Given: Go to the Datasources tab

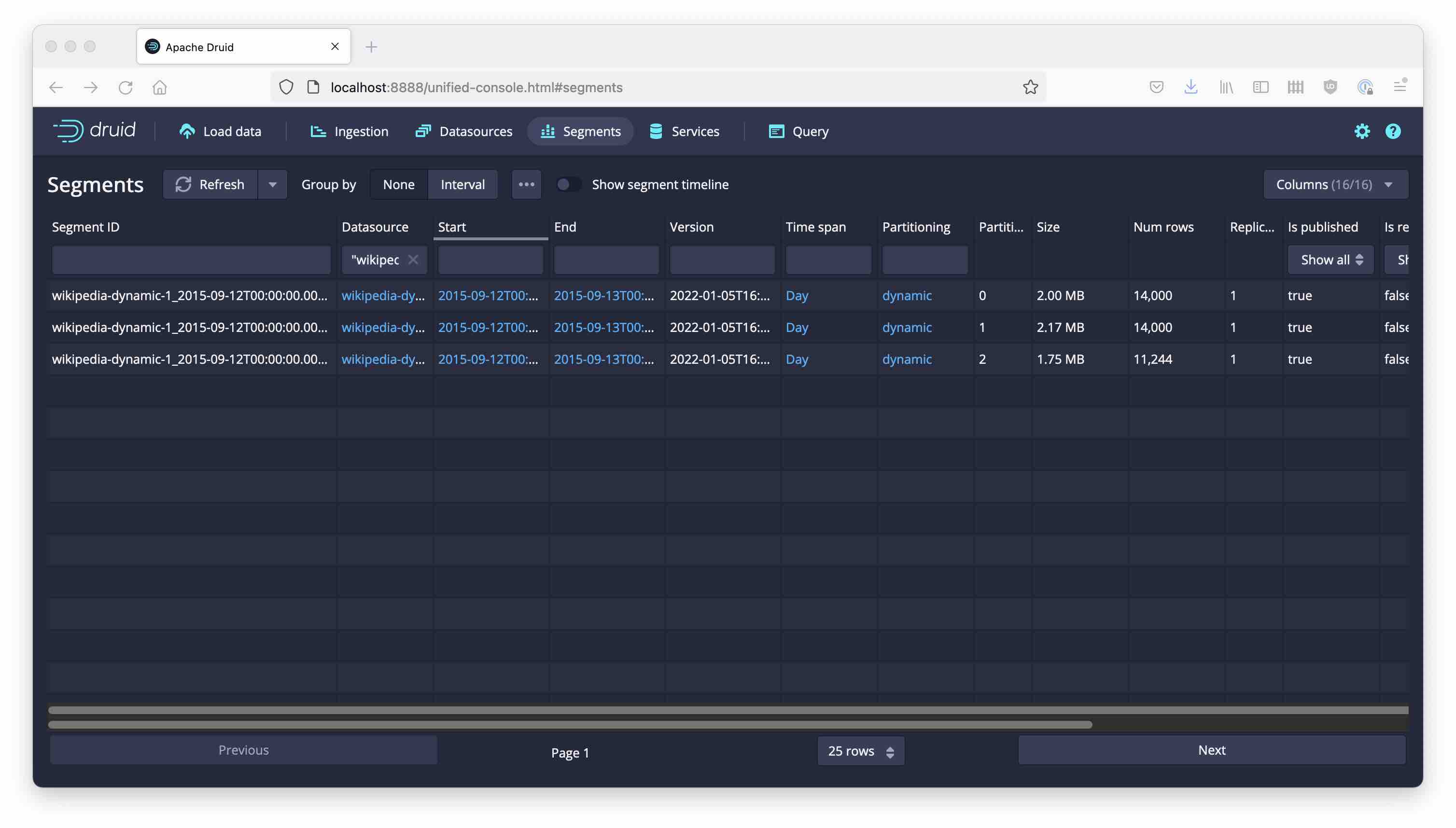Looking at the screenshot, I should point(464,131).
